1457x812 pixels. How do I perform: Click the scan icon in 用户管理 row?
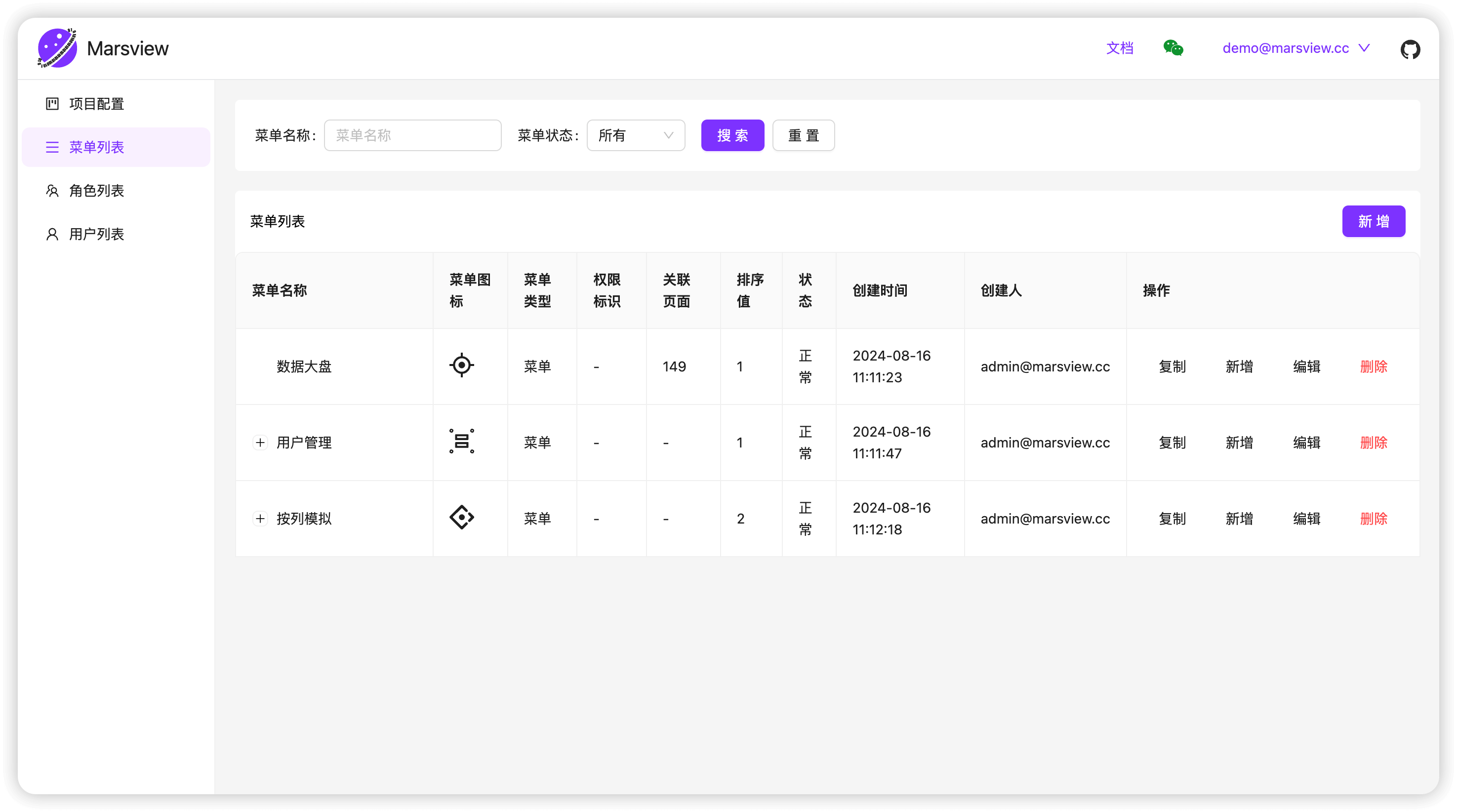click(461, 441)
